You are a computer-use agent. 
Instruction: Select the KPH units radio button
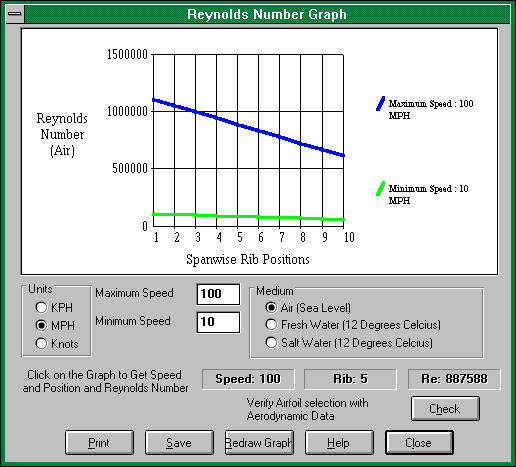(41, 307)
